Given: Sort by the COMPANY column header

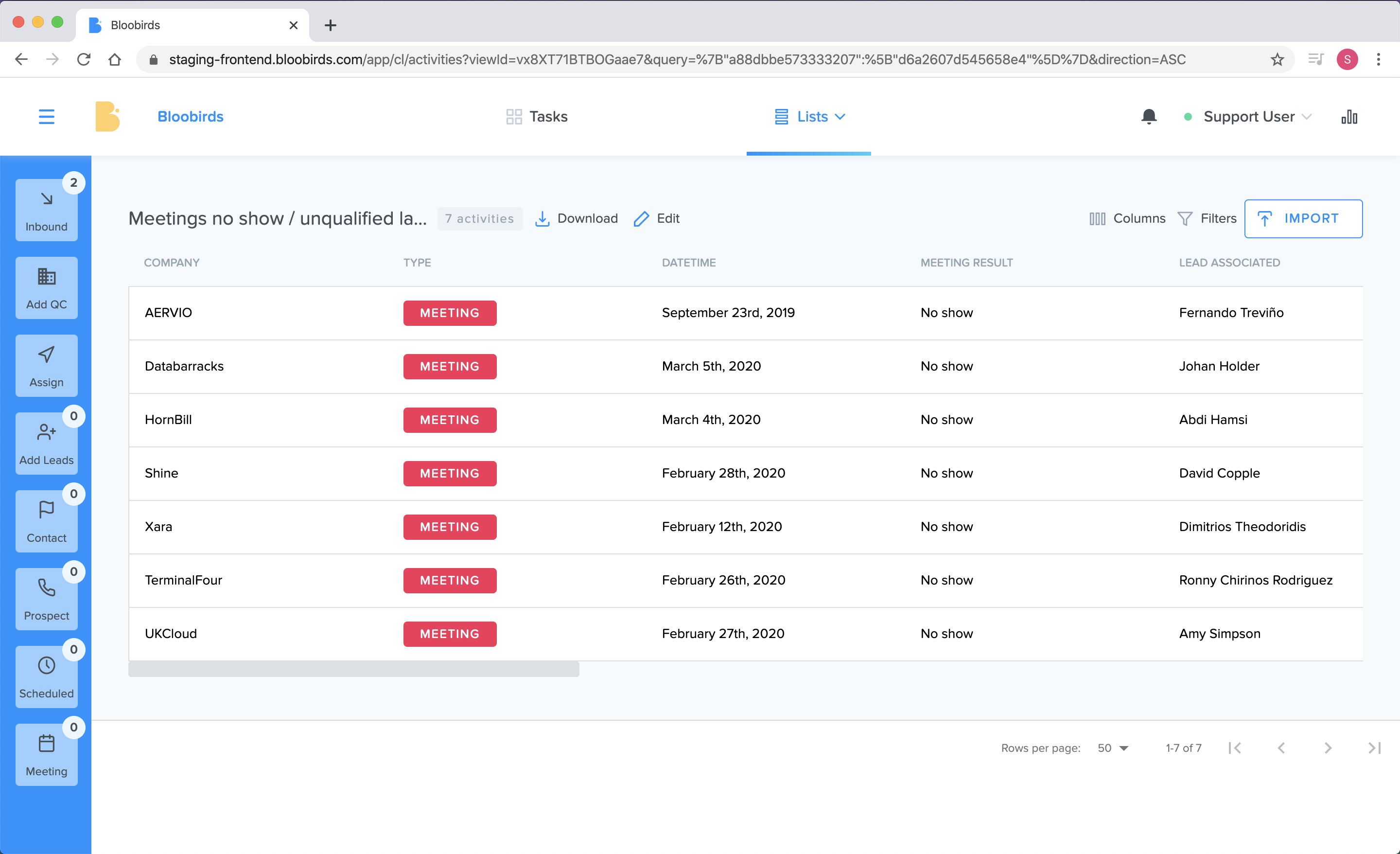Looking at the screenshot, I should pyautogui.click(x=172, y=263).
